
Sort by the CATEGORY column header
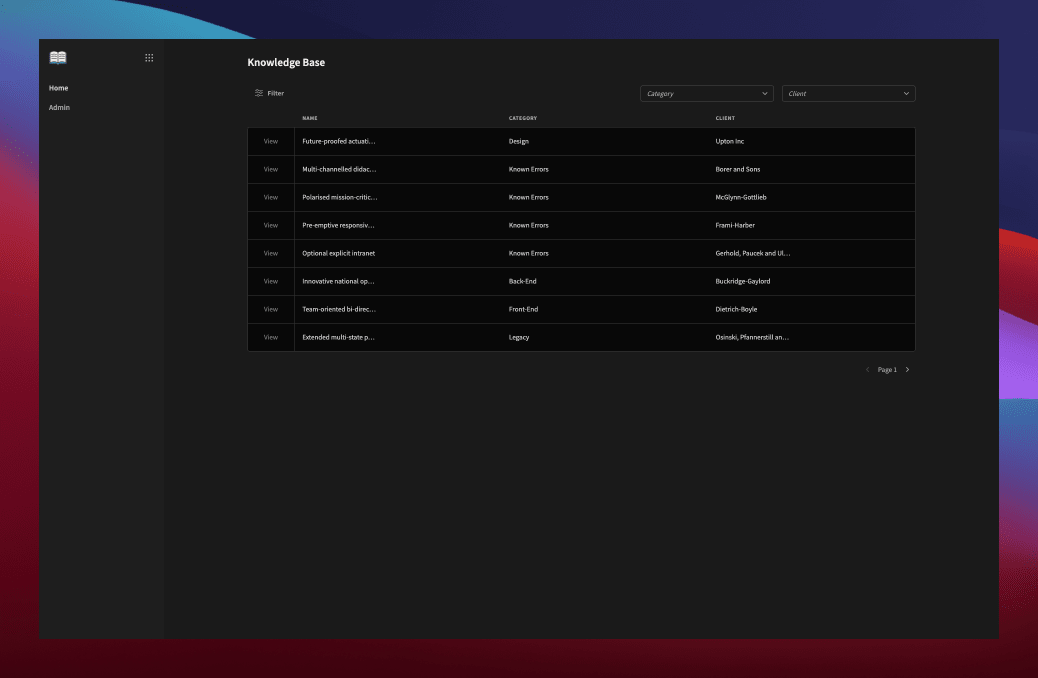523,118
